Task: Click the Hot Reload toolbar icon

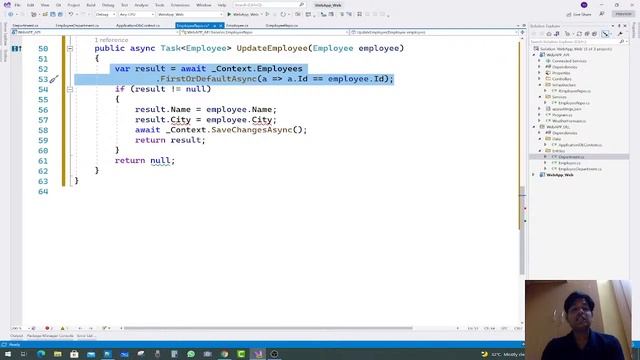Action: (x=283, y=14)
